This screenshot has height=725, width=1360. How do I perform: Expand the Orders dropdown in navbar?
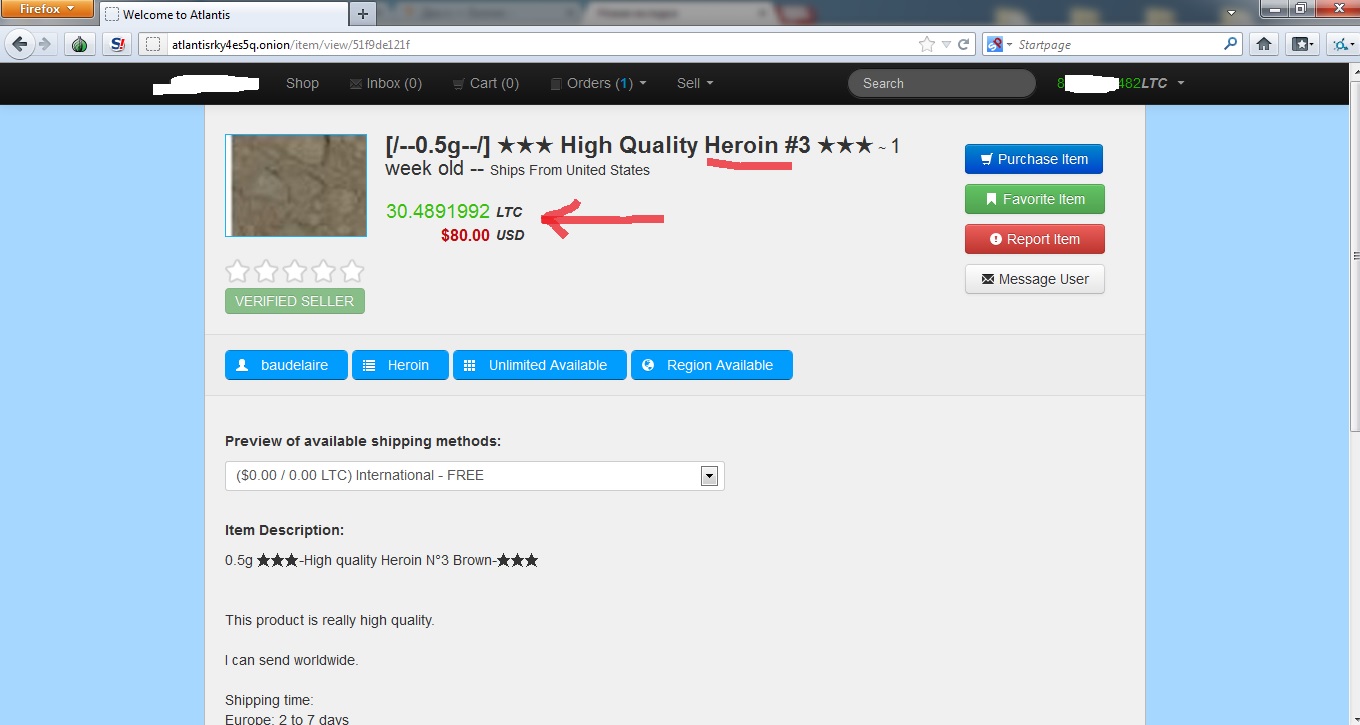click(598, 83)
